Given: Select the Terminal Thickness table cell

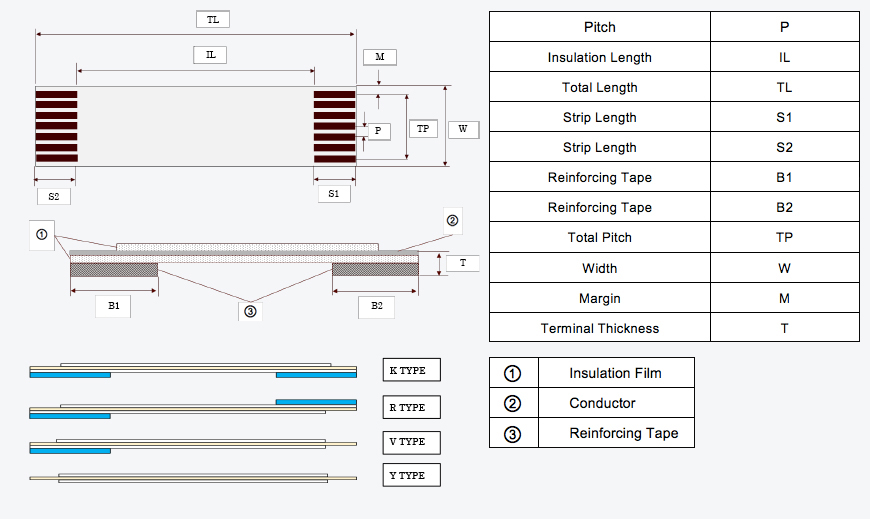Looking at the screenshot, I should click(600, 328).
